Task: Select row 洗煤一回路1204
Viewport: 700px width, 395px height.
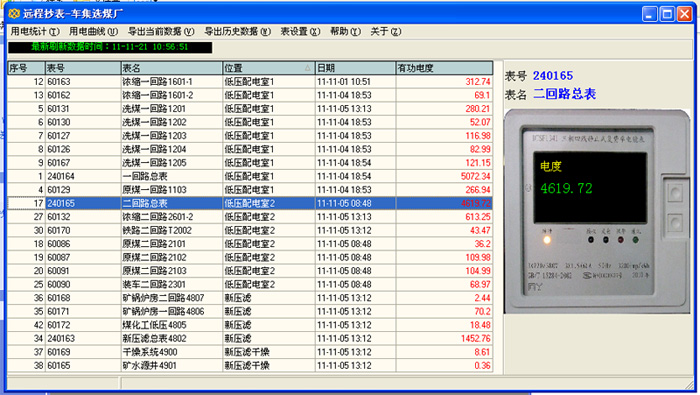Action: (250, 149)
